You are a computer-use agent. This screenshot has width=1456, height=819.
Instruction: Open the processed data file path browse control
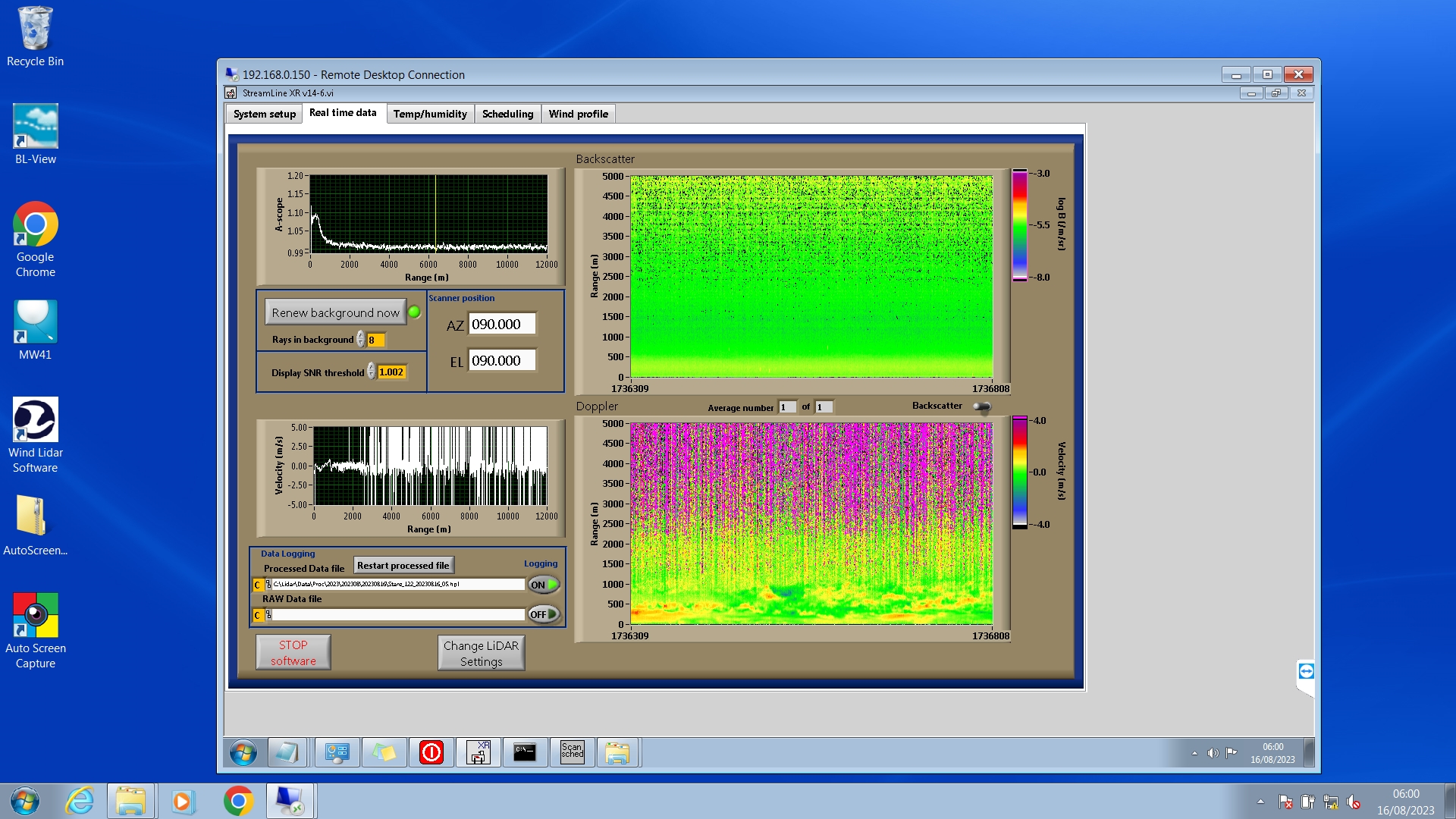coord(268,585)
